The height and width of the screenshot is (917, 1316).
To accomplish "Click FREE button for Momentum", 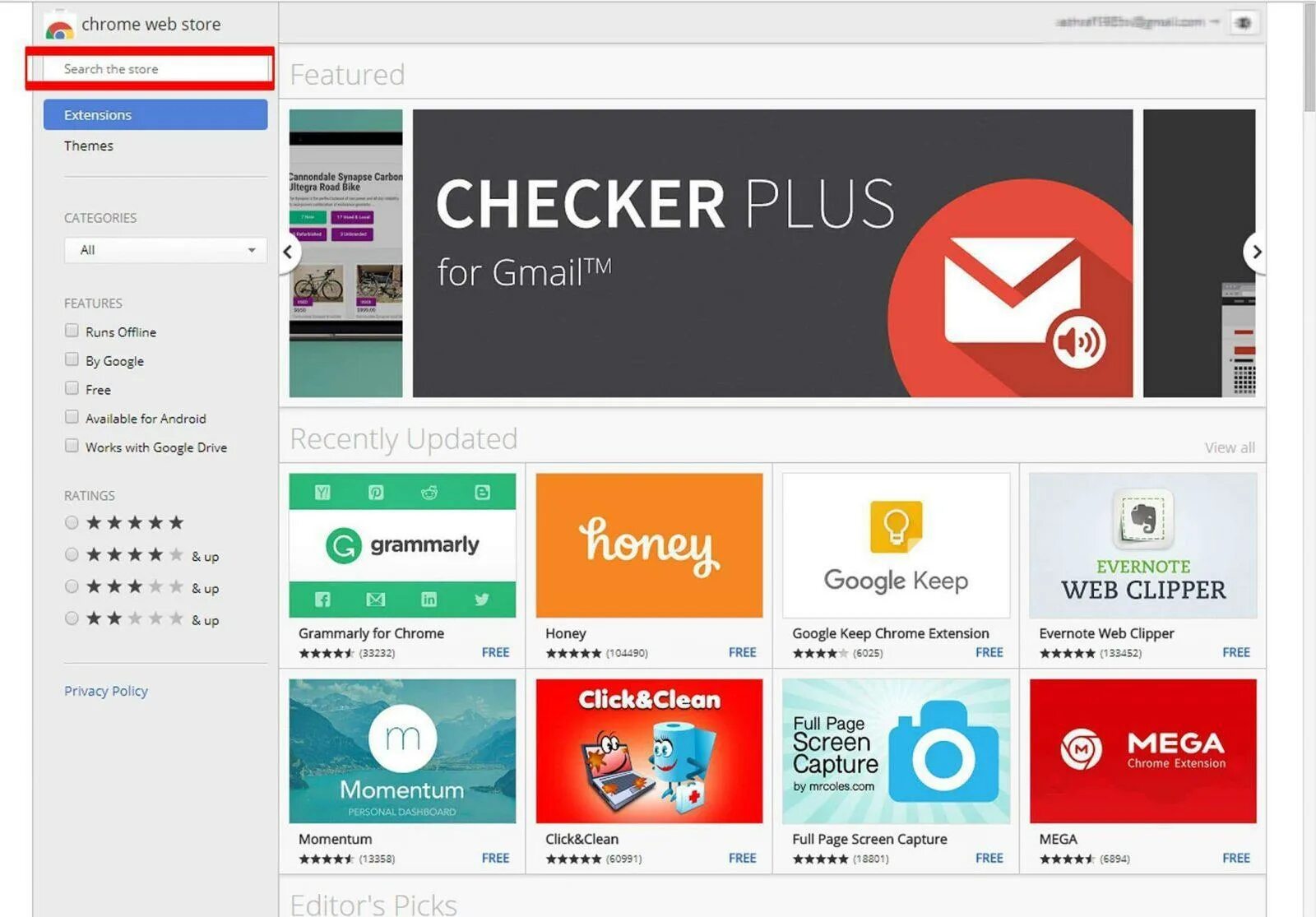I will (495, 858).
